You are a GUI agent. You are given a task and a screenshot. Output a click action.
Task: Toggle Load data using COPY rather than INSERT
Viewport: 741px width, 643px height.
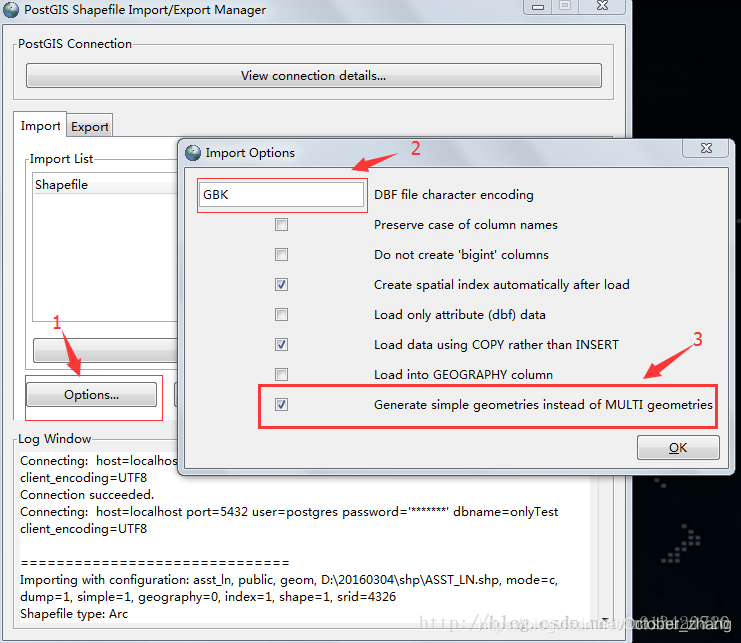tap(281, 344)
